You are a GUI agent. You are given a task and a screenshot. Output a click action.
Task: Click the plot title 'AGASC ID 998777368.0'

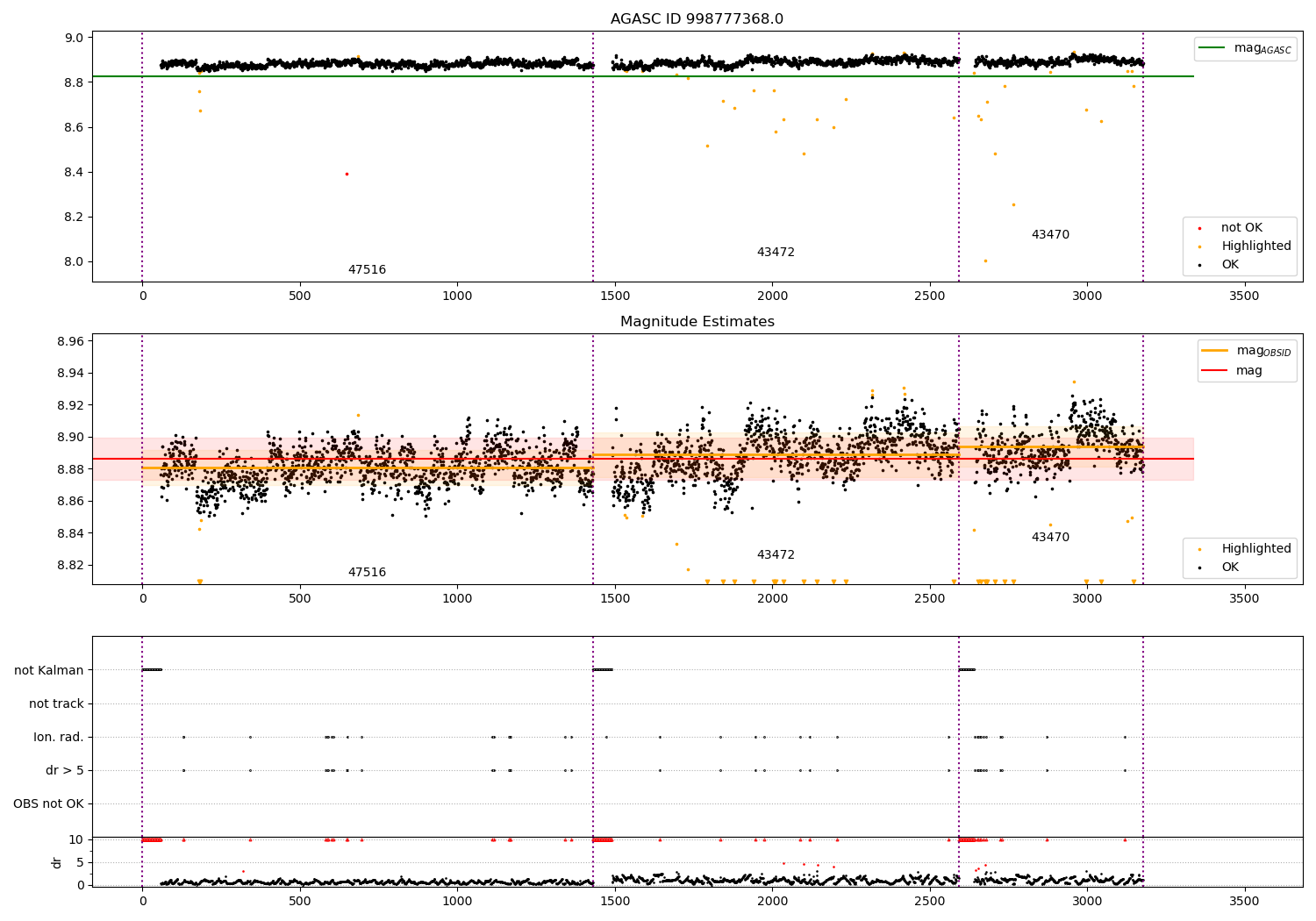[697, 19]
